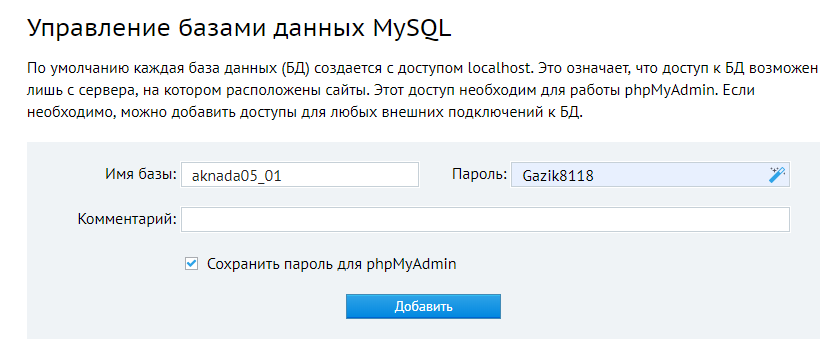Image resolution: width=835 pixels, height=364 pixels.
Task: Click the 'Сохранить пароль для phpMyAdmin' label text
Action: click(331, 264)
